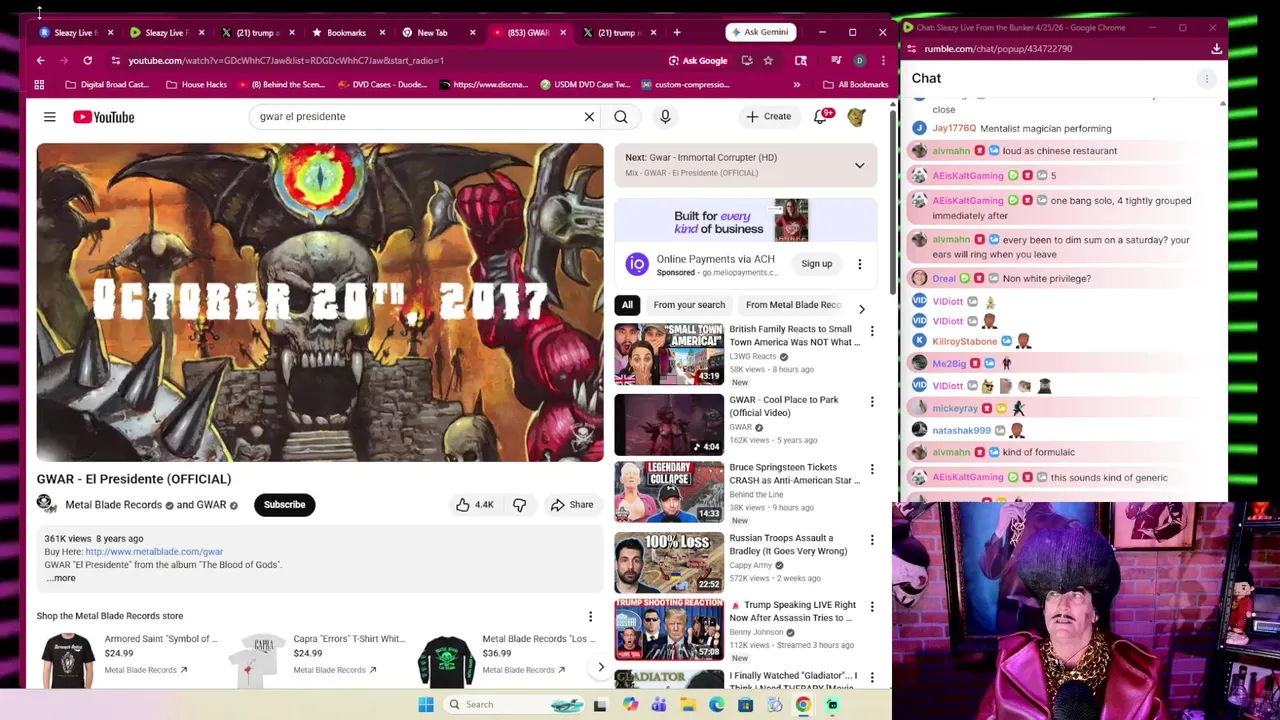Open the YouTube hamburger guide menu
This screenshot has width=1280, height=720.
pos(49,117)
